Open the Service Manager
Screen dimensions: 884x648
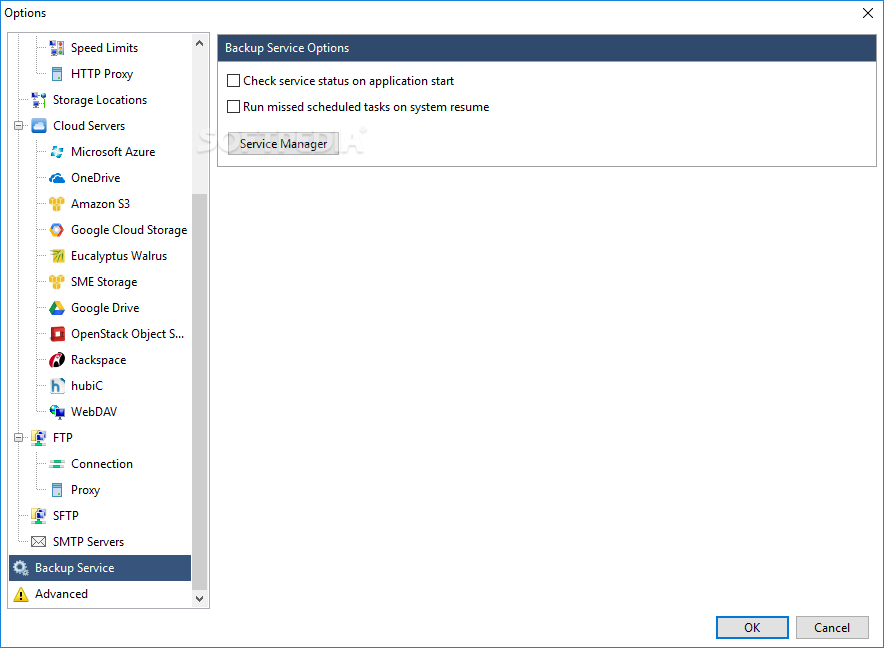[x=284, y=144]
